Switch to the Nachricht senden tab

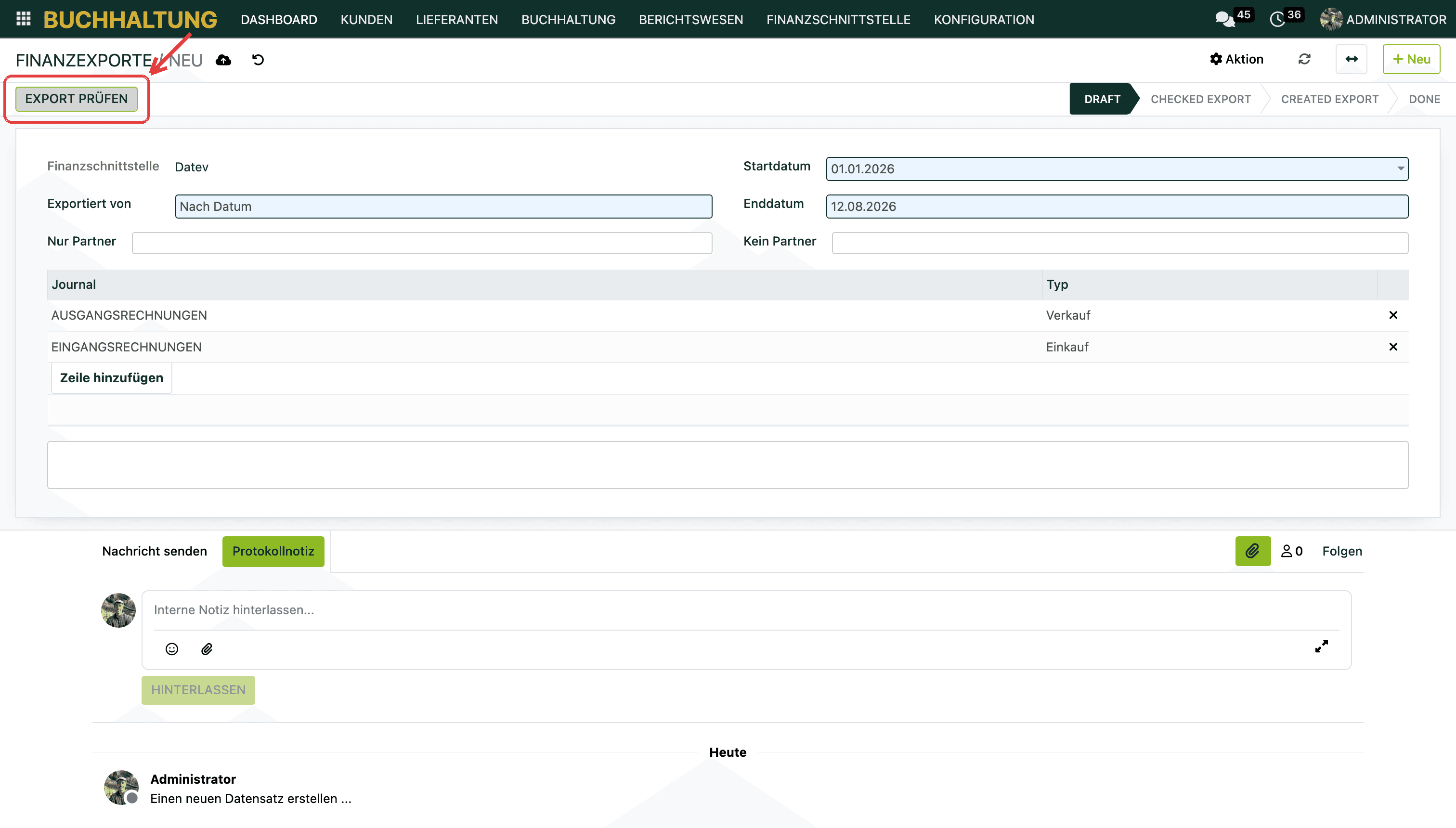click(x=155, y=551)
